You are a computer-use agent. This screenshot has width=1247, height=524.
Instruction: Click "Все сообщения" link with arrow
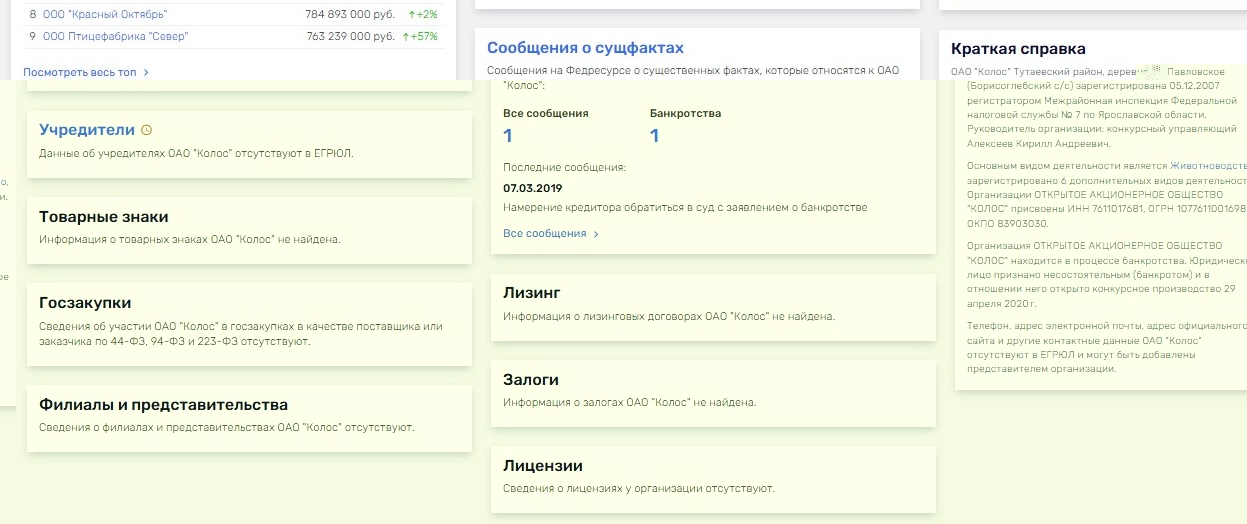[x=545, y=234]
